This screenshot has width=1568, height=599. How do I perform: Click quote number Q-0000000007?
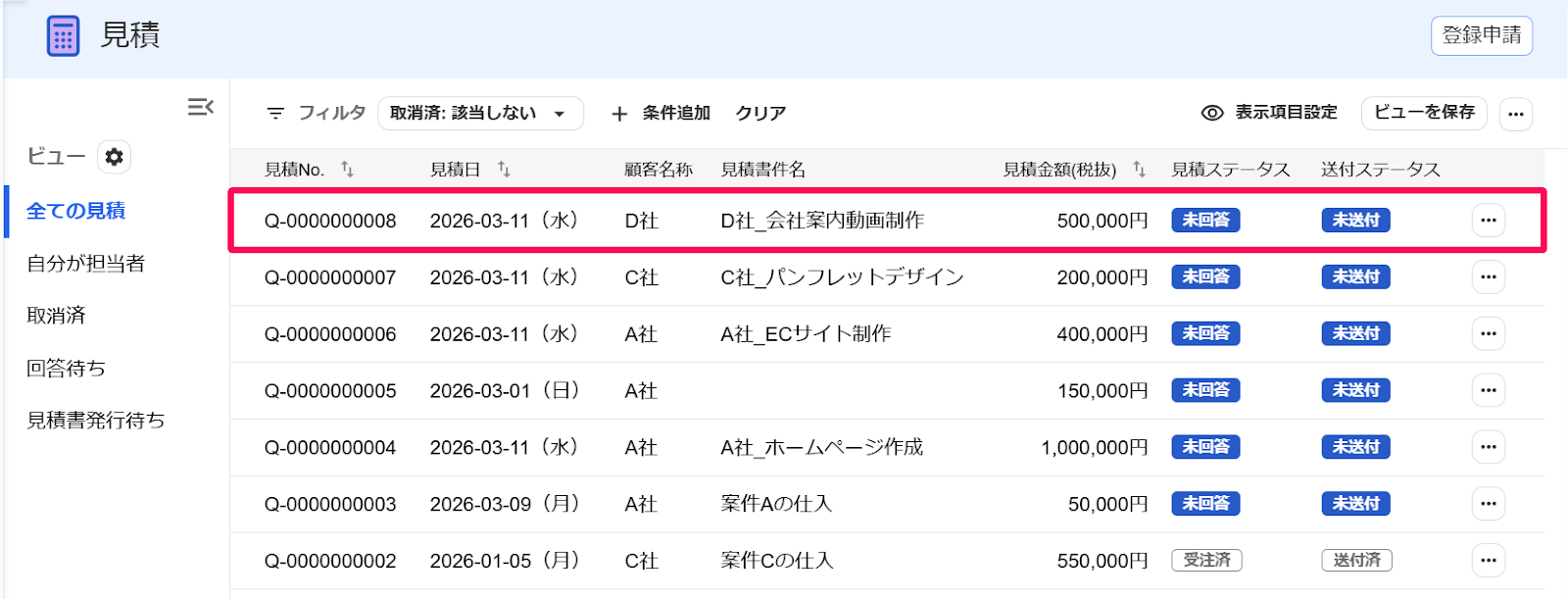coord(330,278)
